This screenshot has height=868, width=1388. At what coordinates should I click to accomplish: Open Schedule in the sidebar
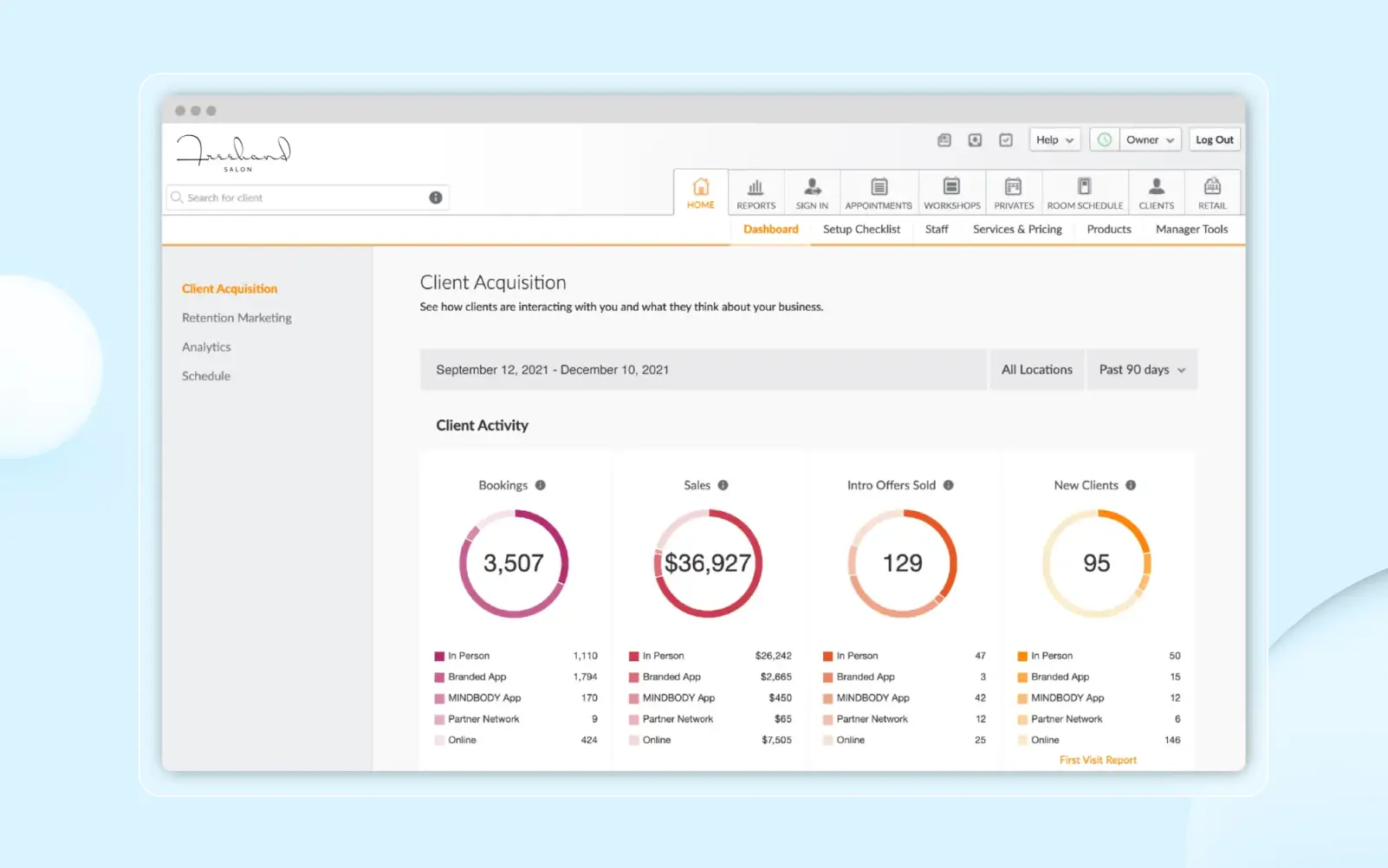click(206, 376)
